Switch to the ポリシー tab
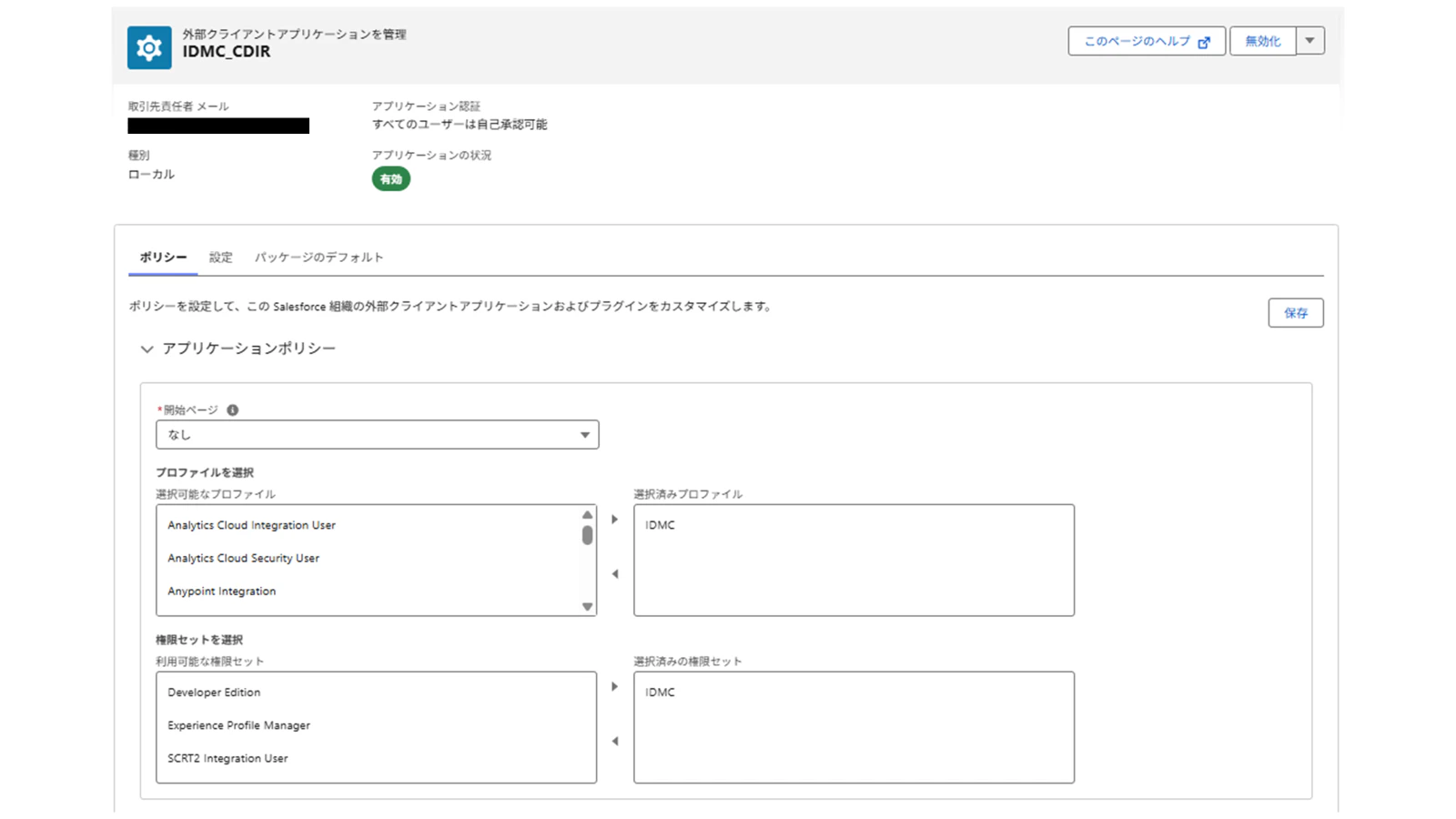This screenshot has height=819, width=1456. click(x=163, y=258)
